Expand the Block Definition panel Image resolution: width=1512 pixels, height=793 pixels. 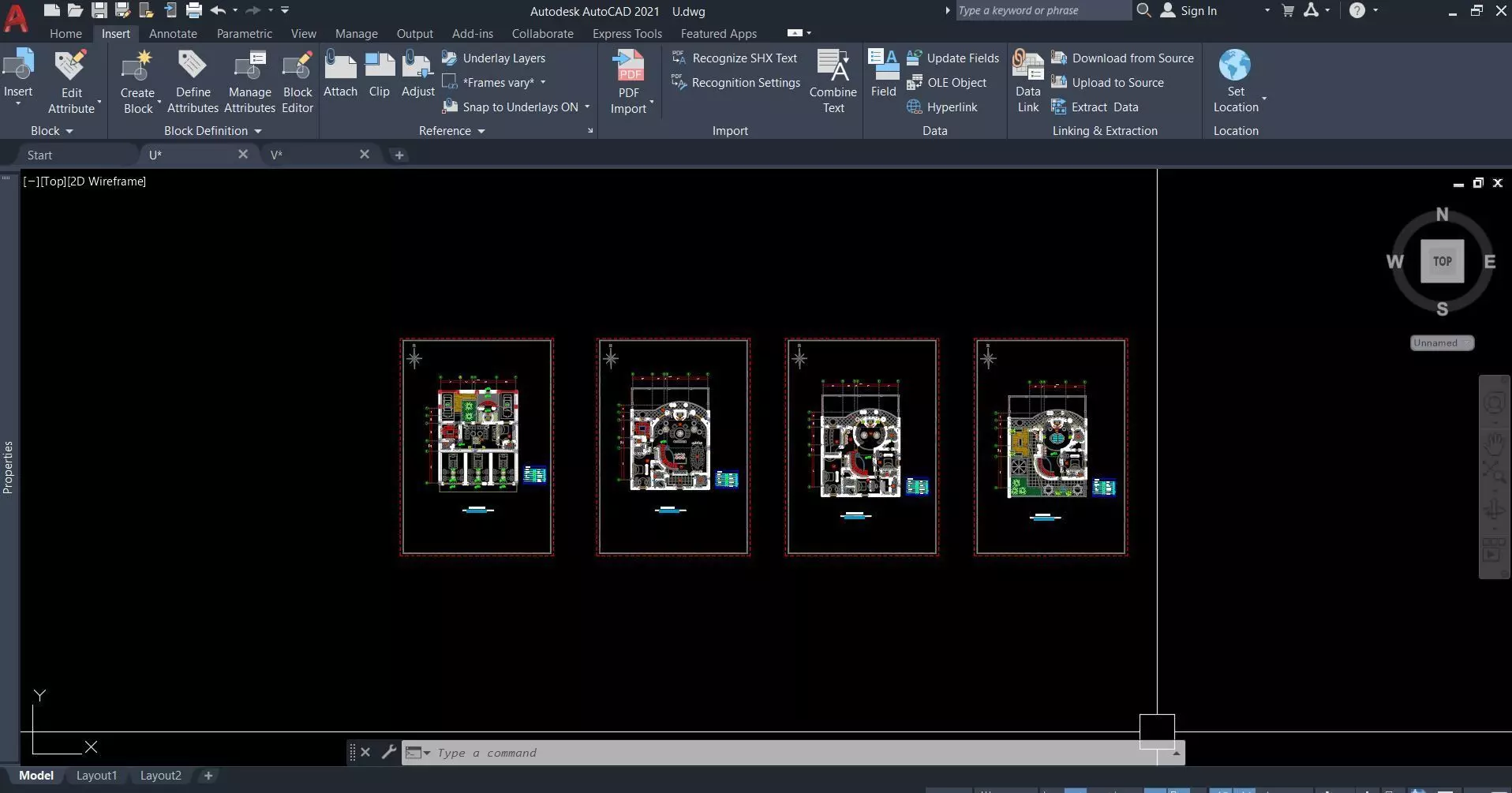click(x=213, y=131)
